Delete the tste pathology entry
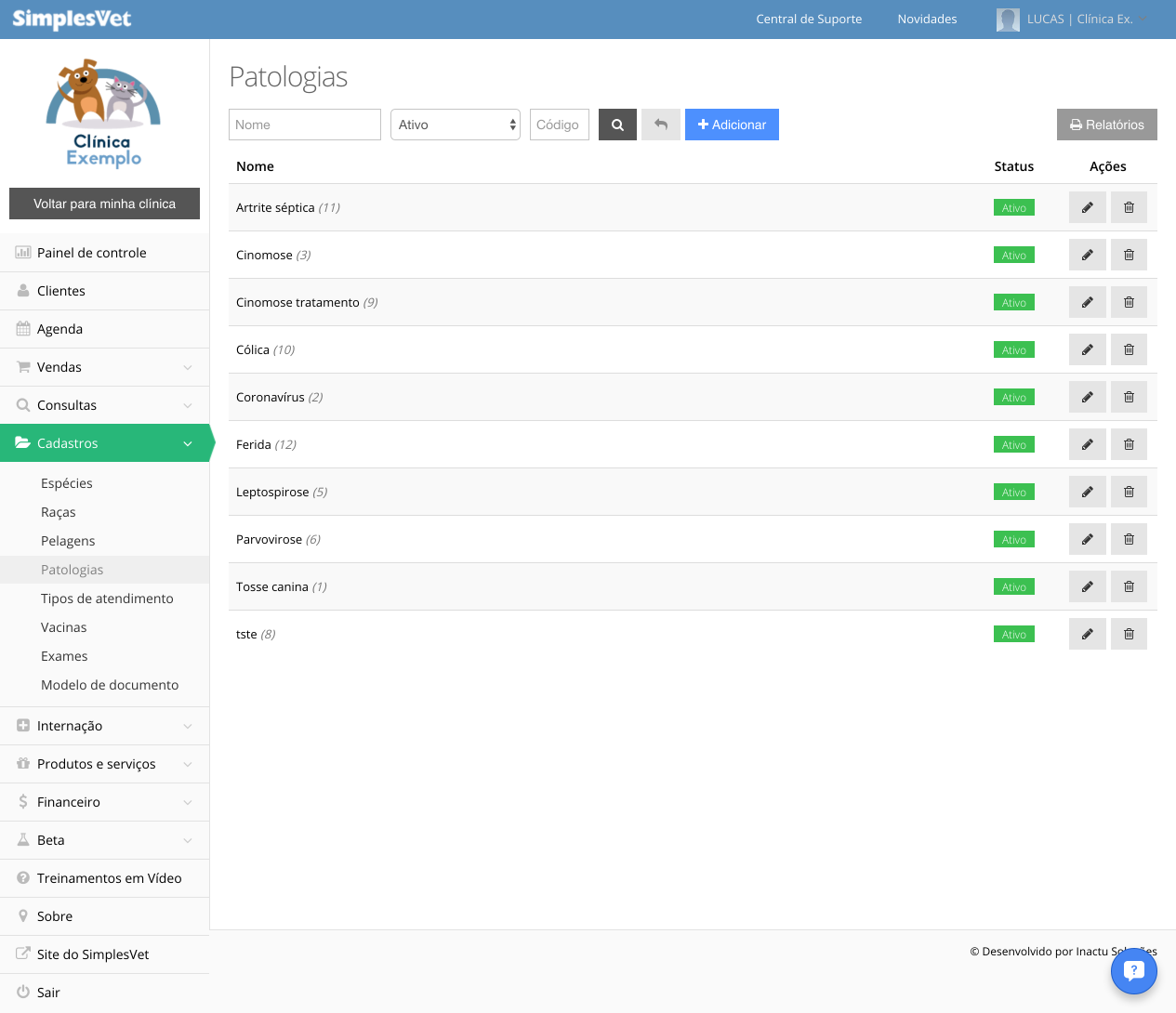 [x=1129, y=634]
